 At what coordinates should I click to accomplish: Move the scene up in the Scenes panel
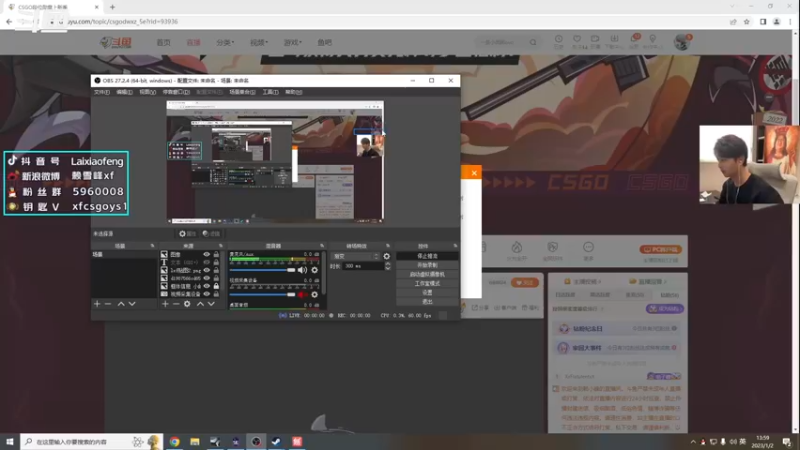click(121, 304)
